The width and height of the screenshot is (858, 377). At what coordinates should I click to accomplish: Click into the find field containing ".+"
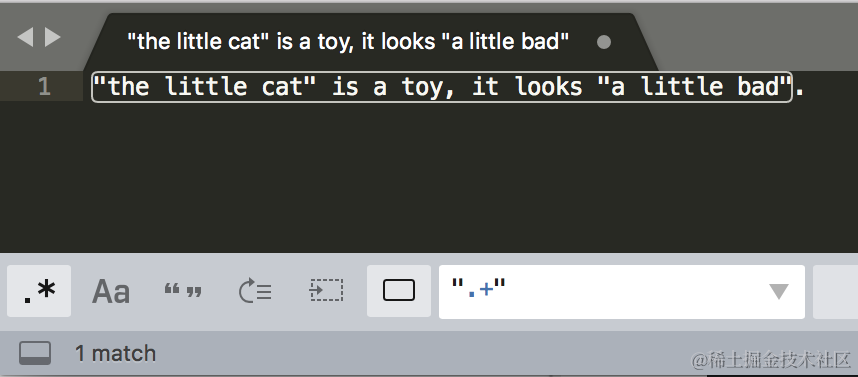click(x=622, y=292)
